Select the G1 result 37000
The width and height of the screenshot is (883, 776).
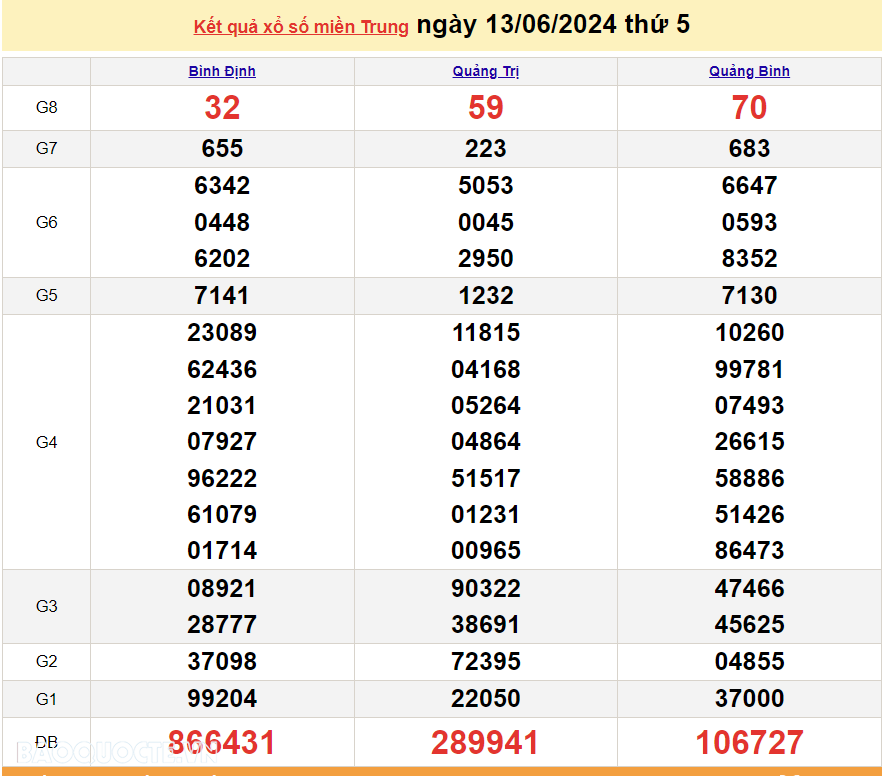pyautogui.click(x=749, y=699)
